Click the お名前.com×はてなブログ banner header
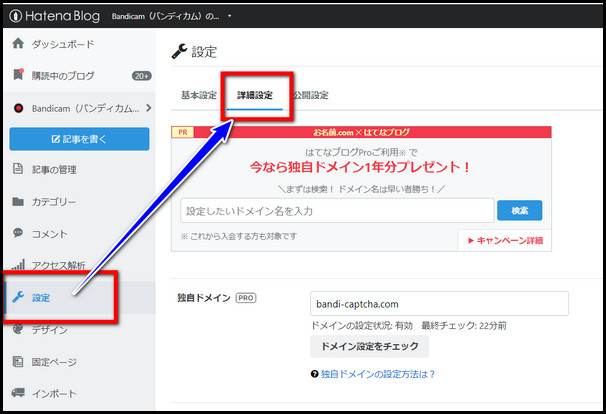606x414 pixels. click(361, 132)
